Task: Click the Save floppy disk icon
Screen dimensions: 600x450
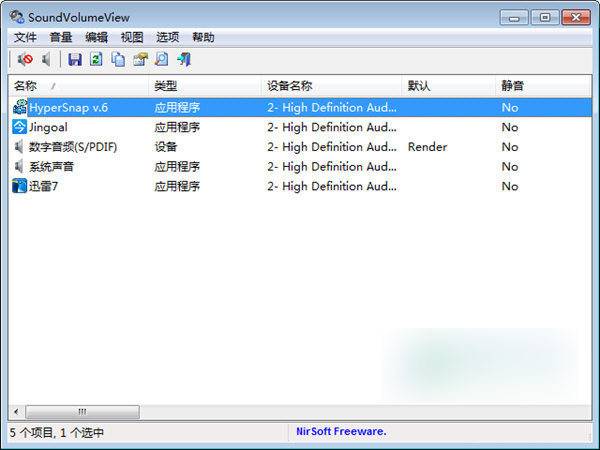Action: coord(75,59)
